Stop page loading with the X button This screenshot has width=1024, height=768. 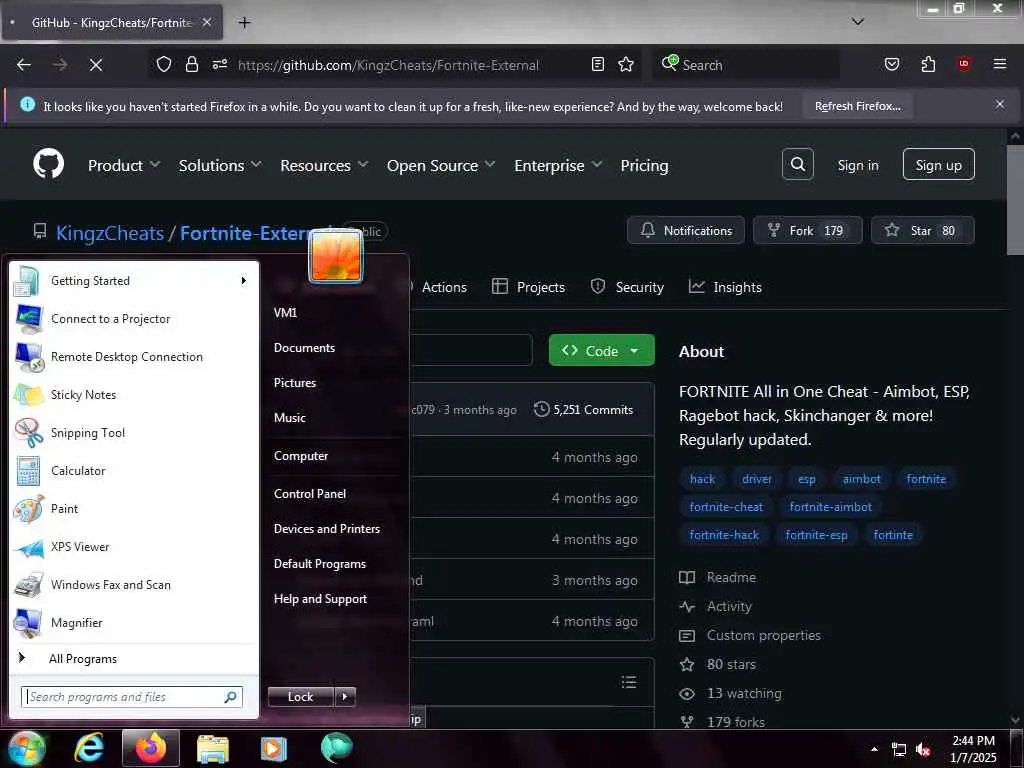[95, 65]
